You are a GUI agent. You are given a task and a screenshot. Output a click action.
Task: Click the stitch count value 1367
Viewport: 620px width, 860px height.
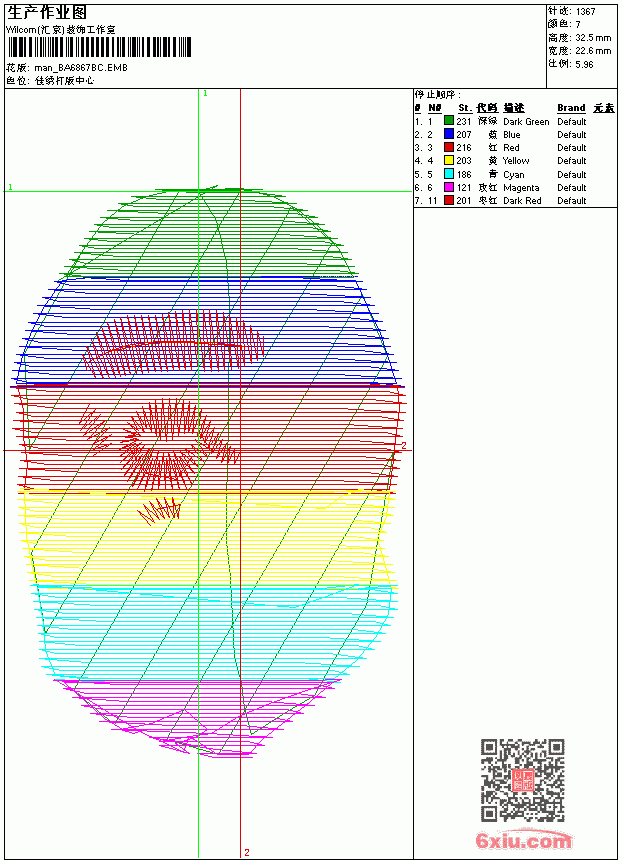(x=585, y=12)
